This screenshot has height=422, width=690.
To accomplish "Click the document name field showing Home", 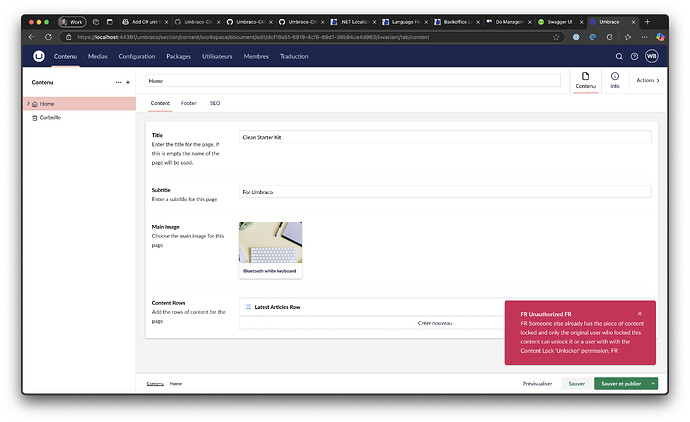I will coord(352,81).
